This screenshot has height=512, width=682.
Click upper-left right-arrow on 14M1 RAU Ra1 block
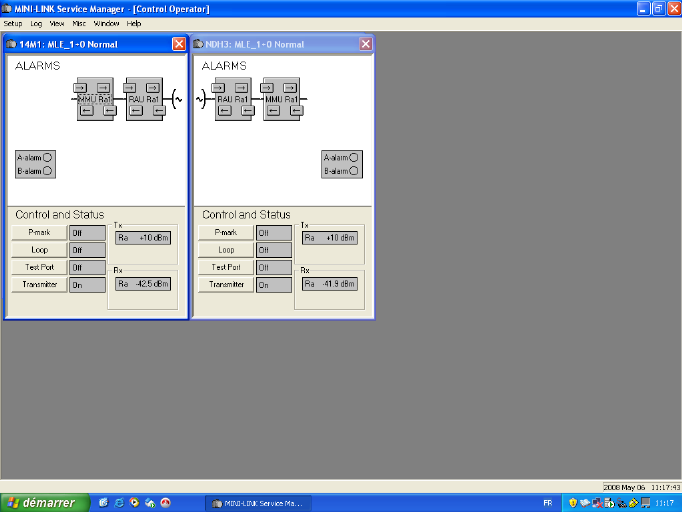tap(130, 88)
